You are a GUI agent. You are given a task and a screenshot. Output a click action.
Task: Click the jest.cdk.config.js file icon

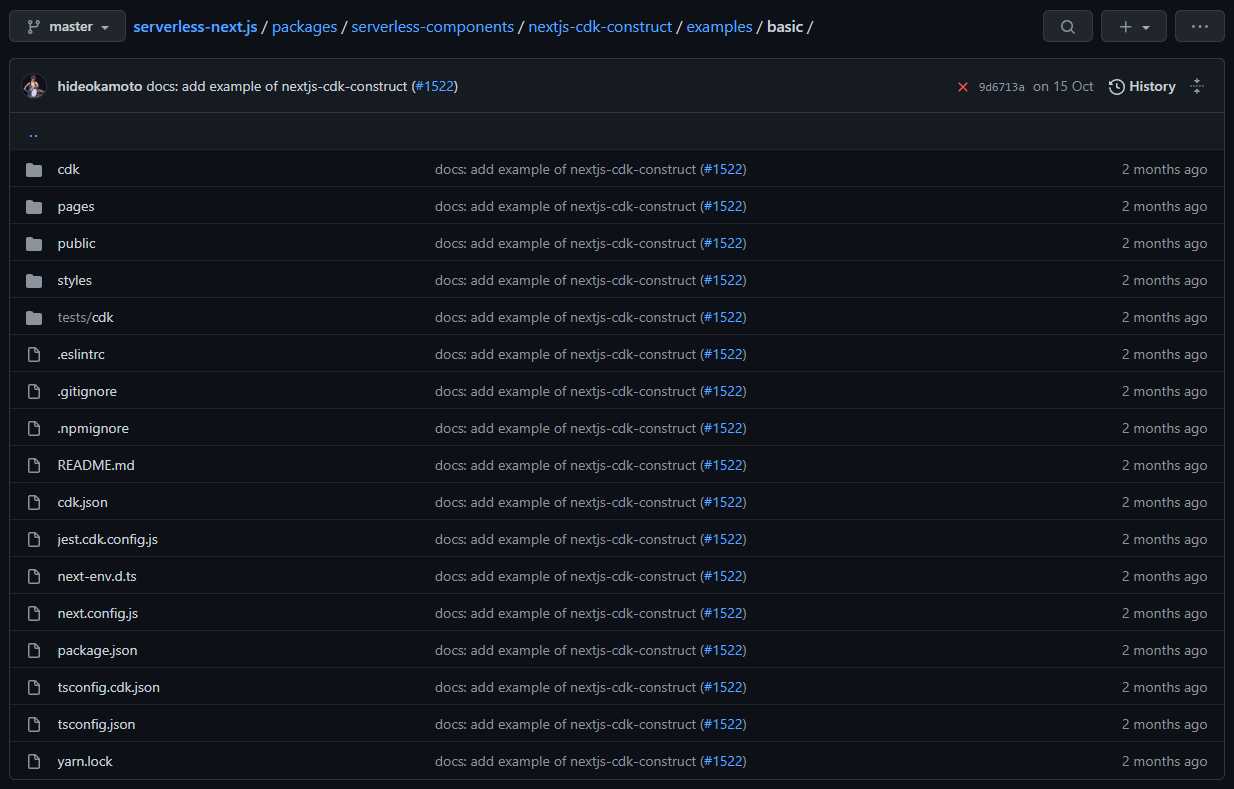(x=34, y=539)
